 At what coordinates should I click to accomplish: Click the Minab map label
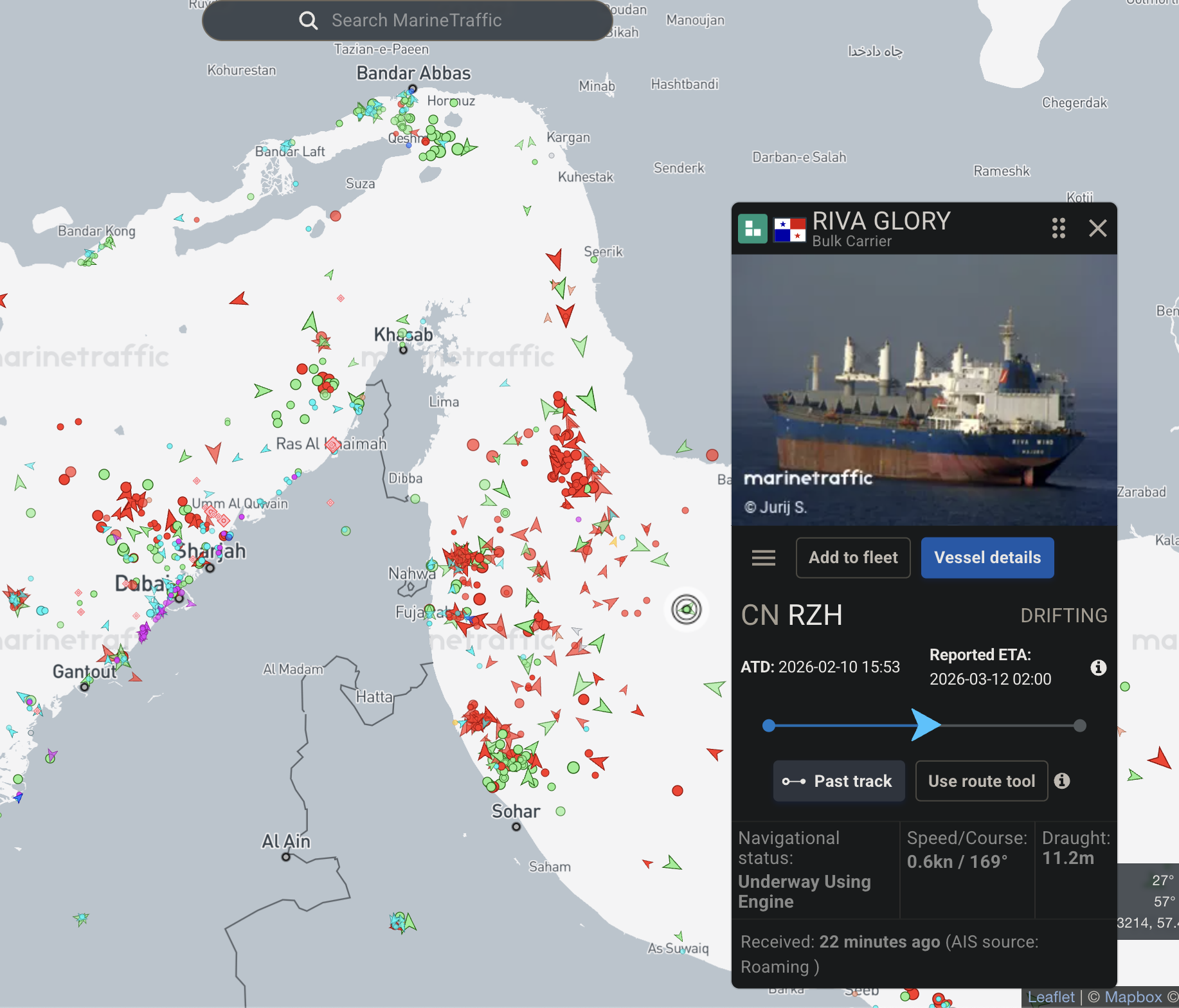[x=597, y=85]
